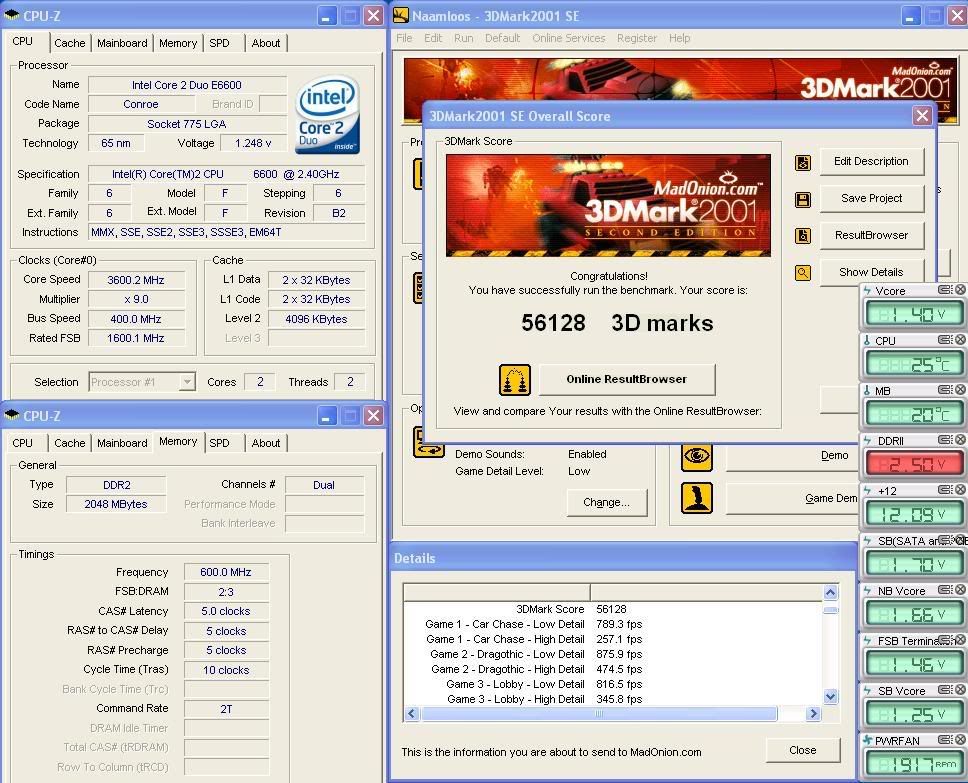Click the Edit Description document icon

803,162
